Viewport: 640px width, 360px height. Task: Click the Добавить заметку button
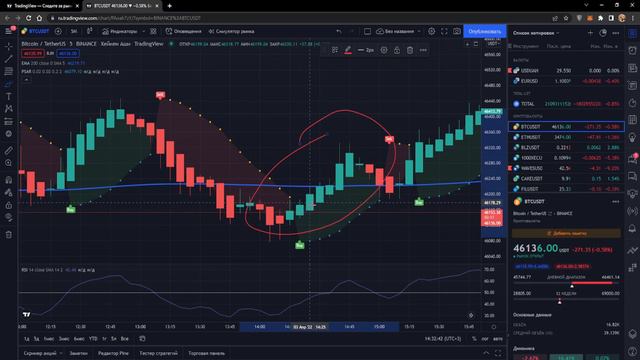pyautogui.click(x=567, y=233)
